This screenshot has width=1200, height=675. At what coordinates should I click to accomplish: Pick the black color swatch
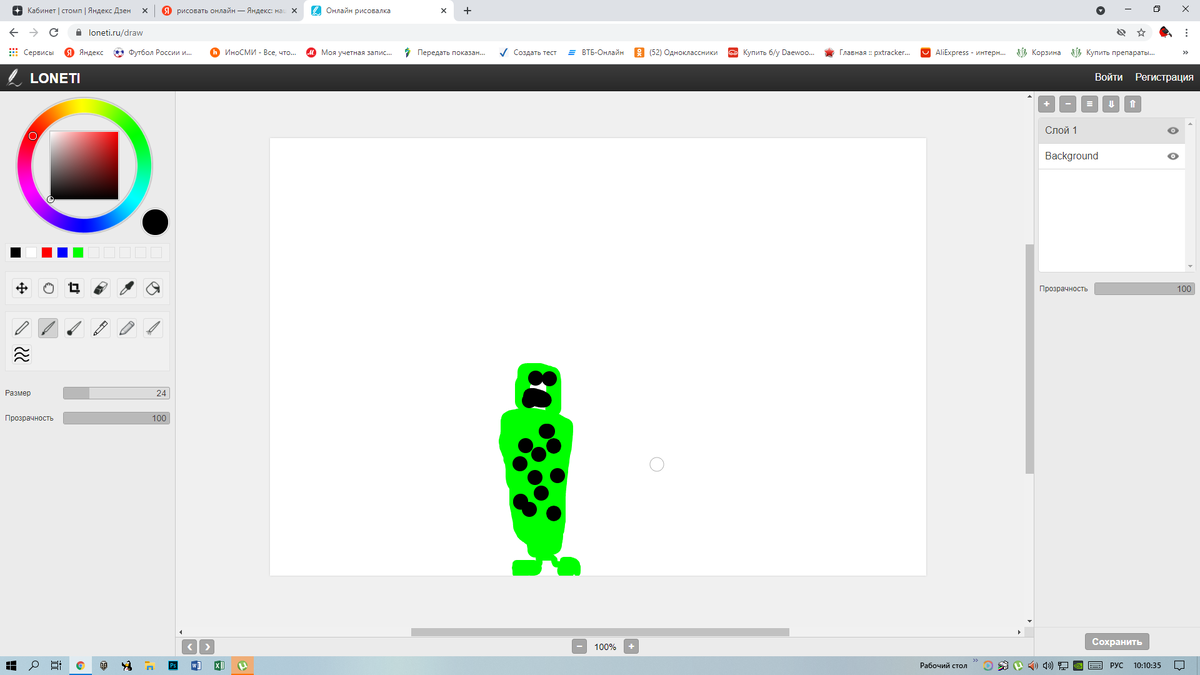click(x=15, y=252)
